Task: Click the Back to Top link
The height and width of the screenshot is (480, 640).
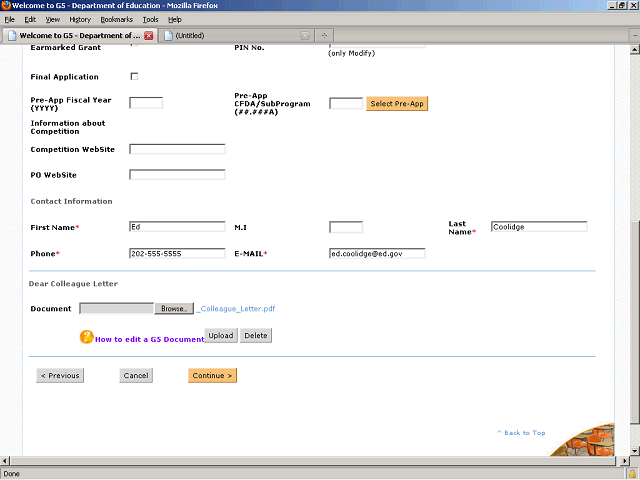Action: pyautogui.click(x=521, y=433)
